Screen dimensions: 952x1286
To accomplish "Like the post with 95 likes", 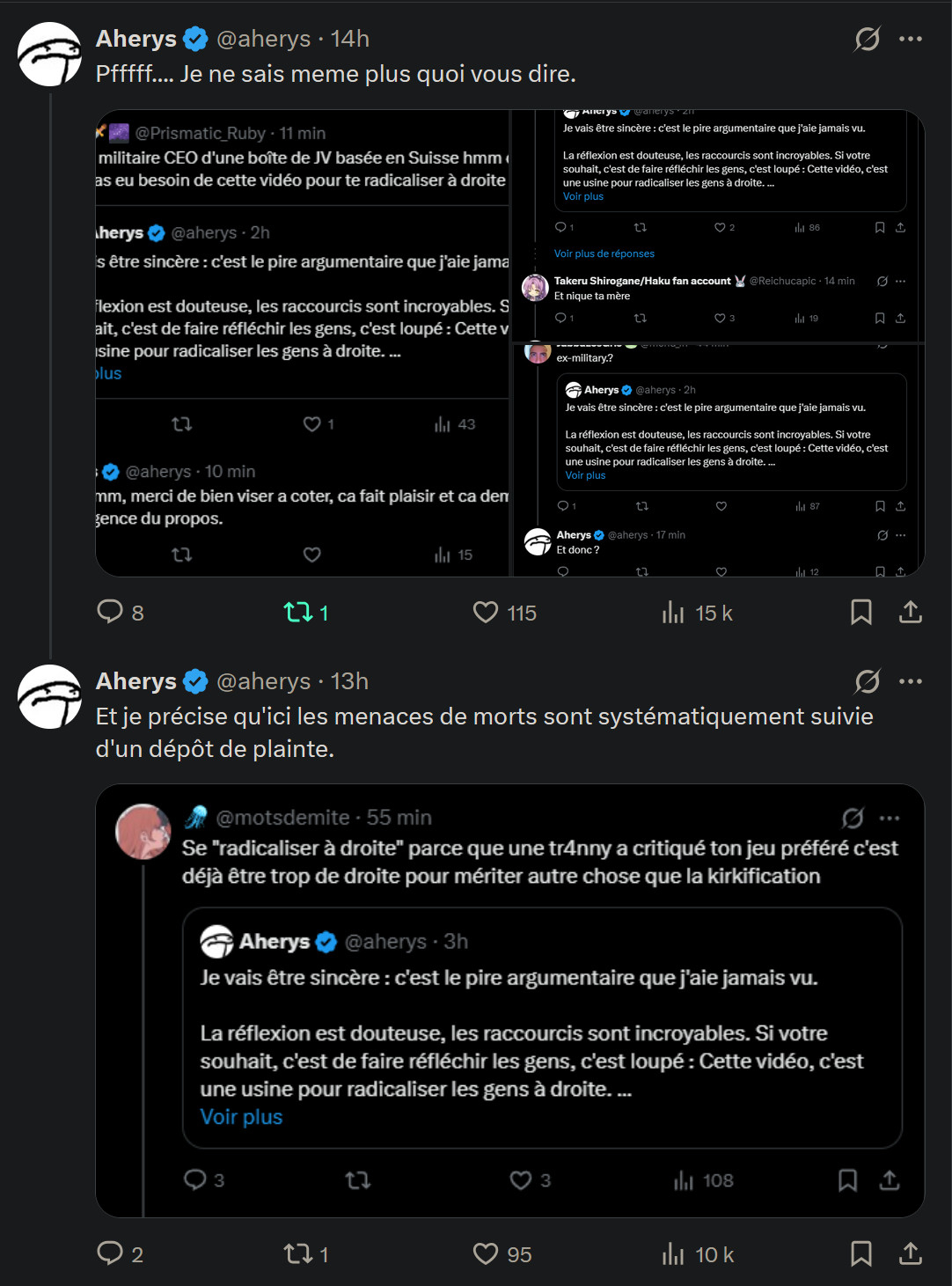I will pyautogui.click(x=486, y=1253).
